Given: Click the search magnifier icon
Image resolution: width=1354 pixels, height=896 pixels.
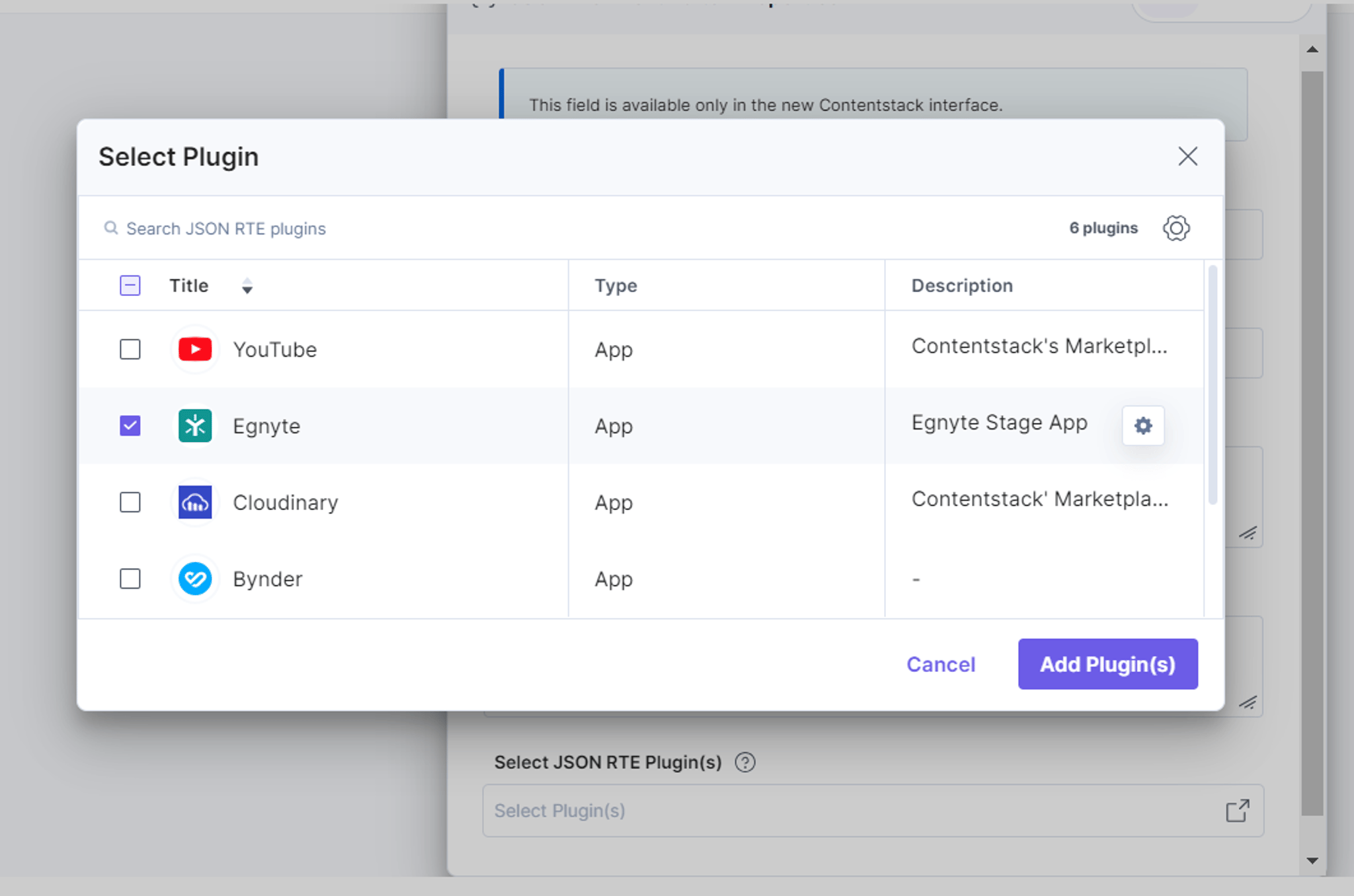Looking at the screenshot, I should (x=111, y=228).
